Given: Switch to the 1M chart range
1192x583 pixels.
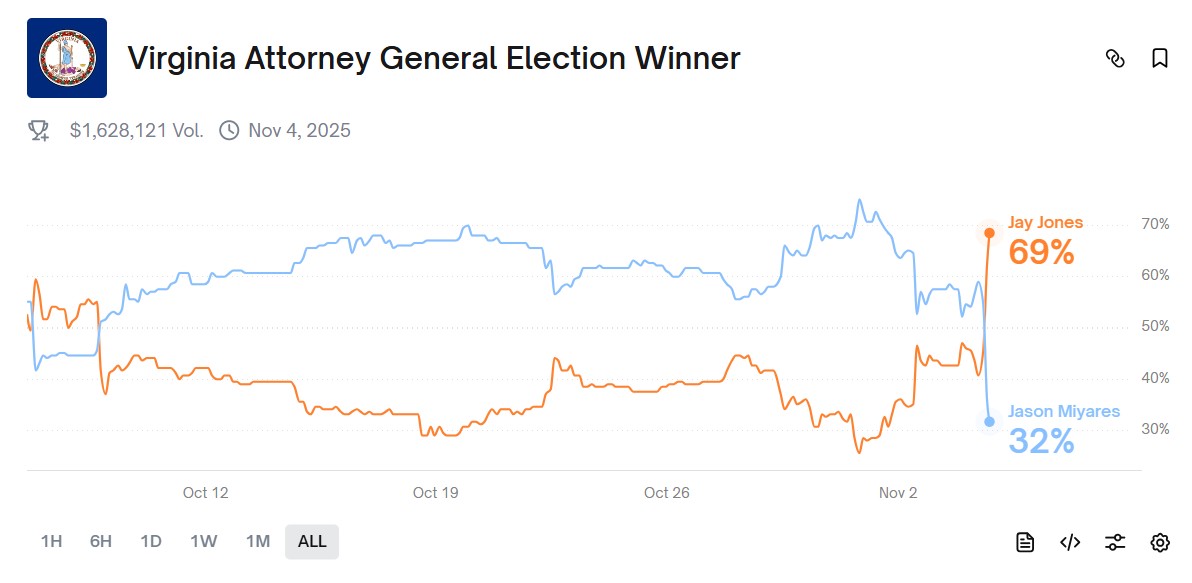Looking at the screenshot, I should [257, 541].
